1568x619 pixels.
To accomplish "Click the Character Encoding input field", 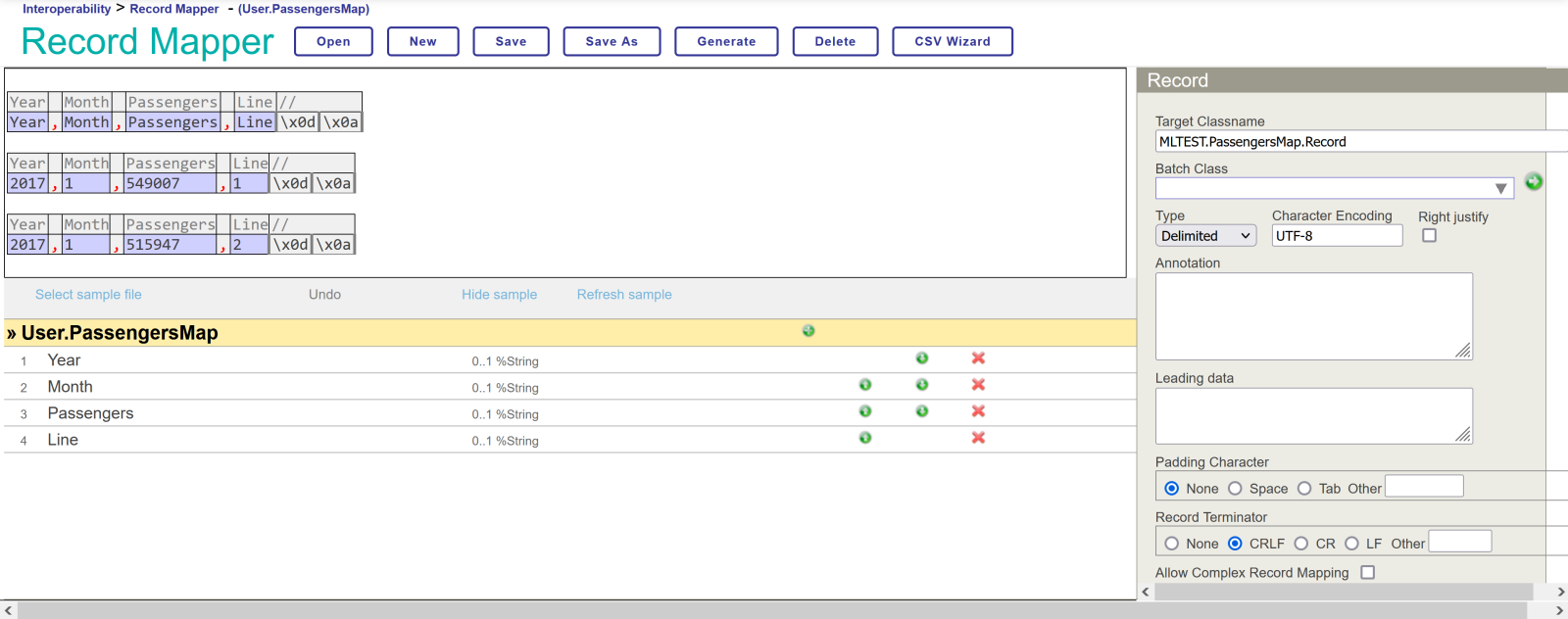I will click(x=1337, y=236).
